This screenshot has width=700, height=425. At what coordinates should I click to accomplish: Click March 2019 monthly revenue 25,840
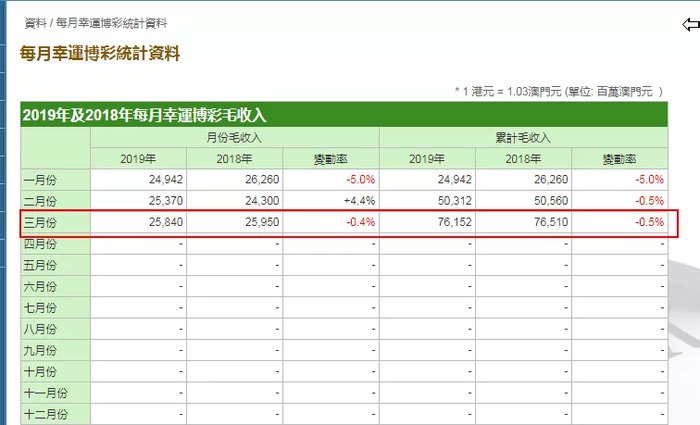[x=166, y=222]
